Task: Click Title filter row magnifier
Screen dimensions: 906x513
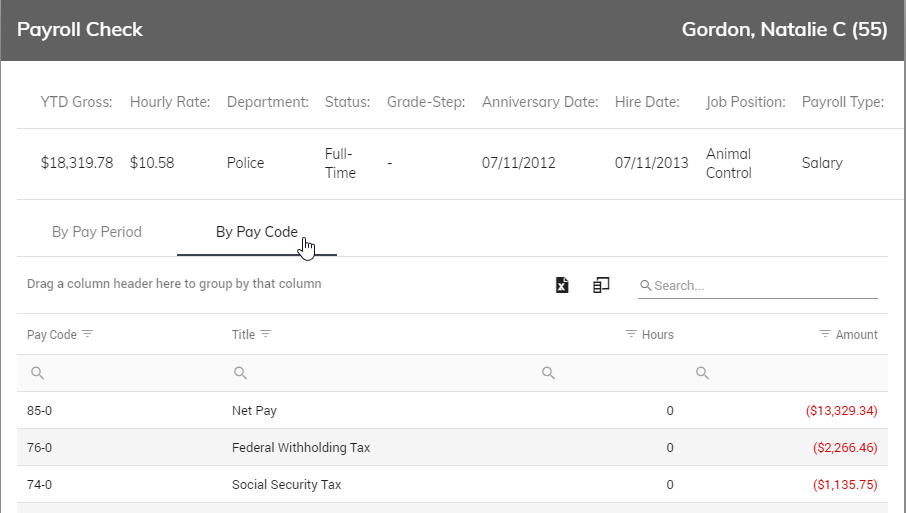Action: [x=240, y=373]
